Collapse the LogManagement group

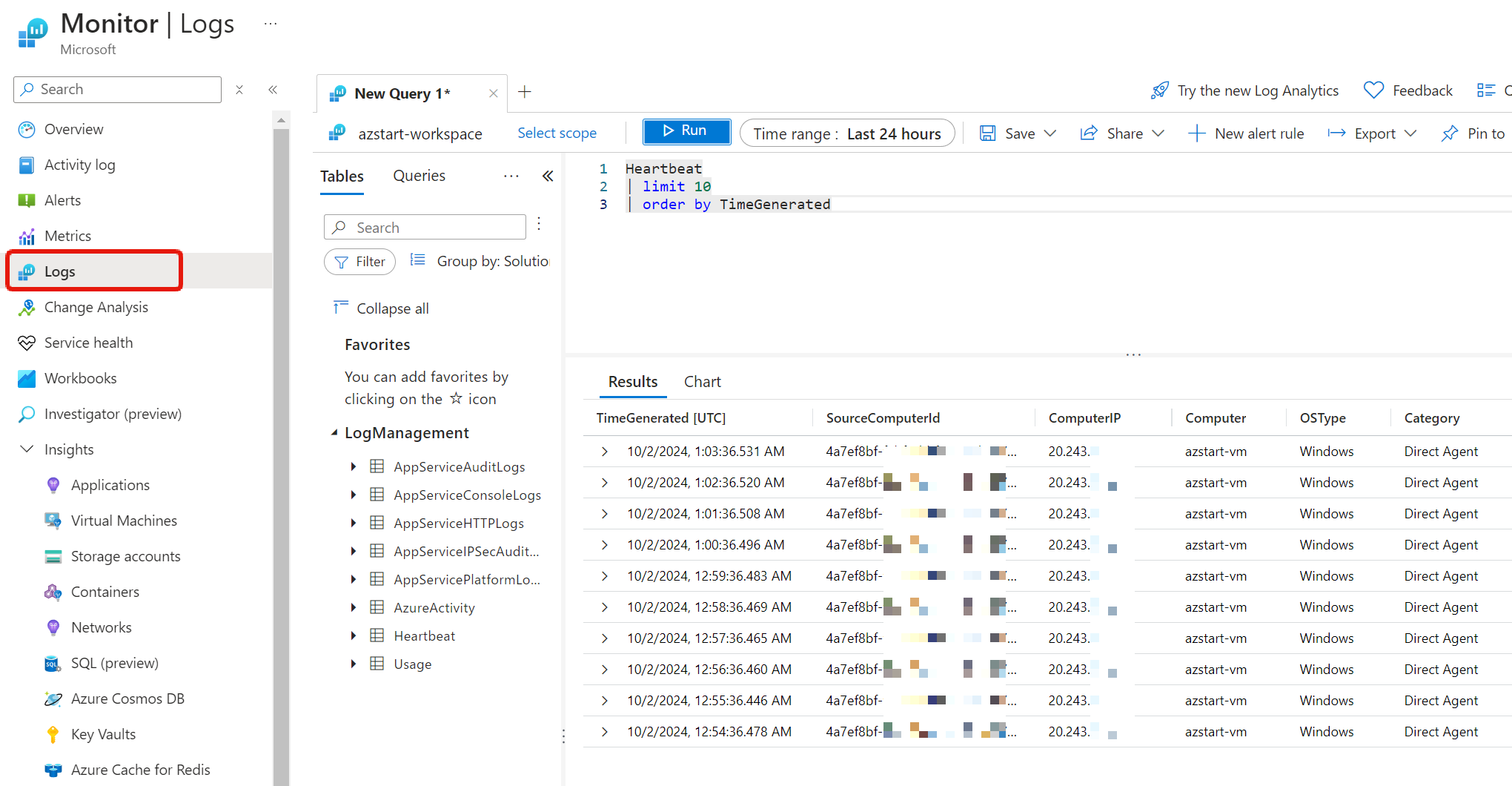(x=334, y=432)
